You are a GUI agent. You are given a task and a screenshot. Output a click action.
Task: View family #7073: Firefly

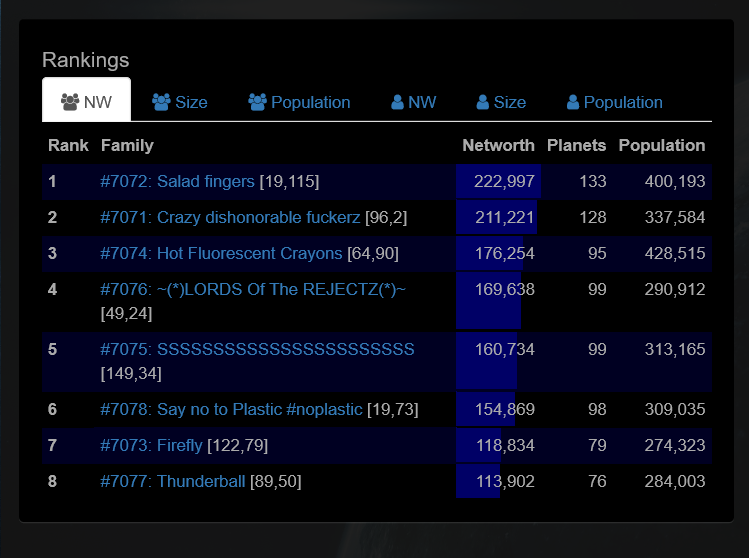[x=151, y=445]
